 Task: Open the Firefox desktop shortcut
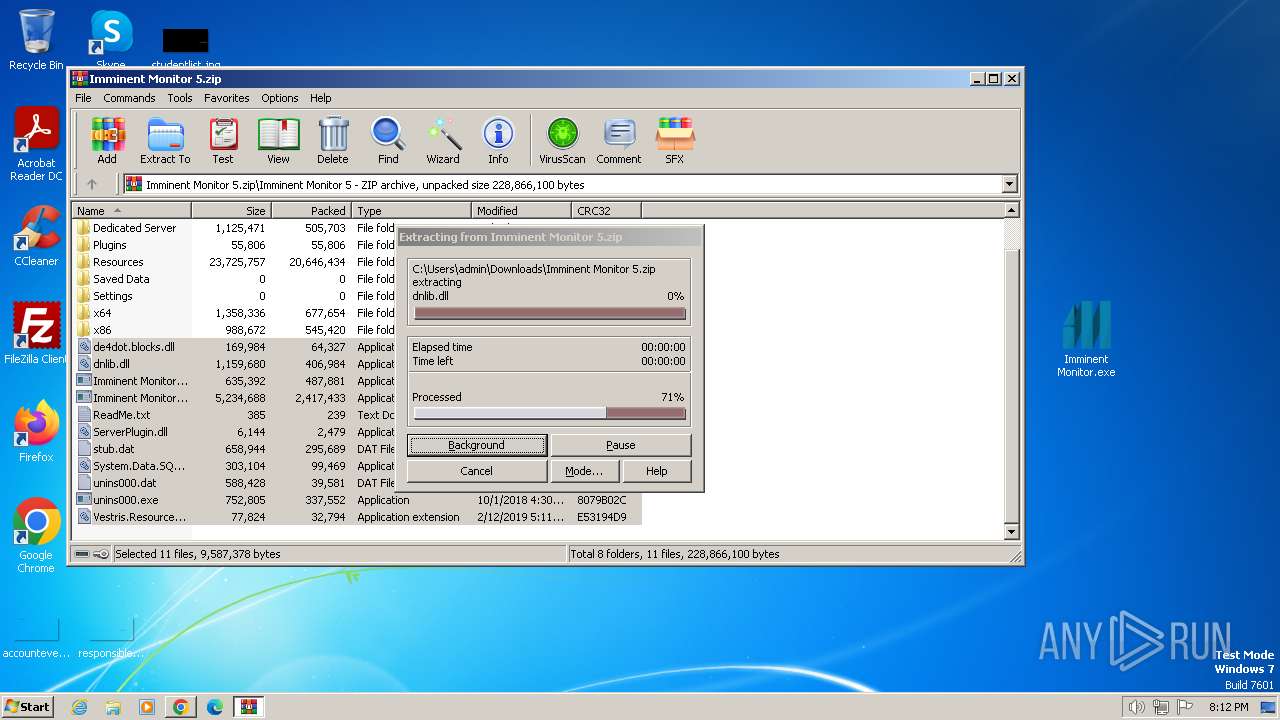click(x=36, y=432)
